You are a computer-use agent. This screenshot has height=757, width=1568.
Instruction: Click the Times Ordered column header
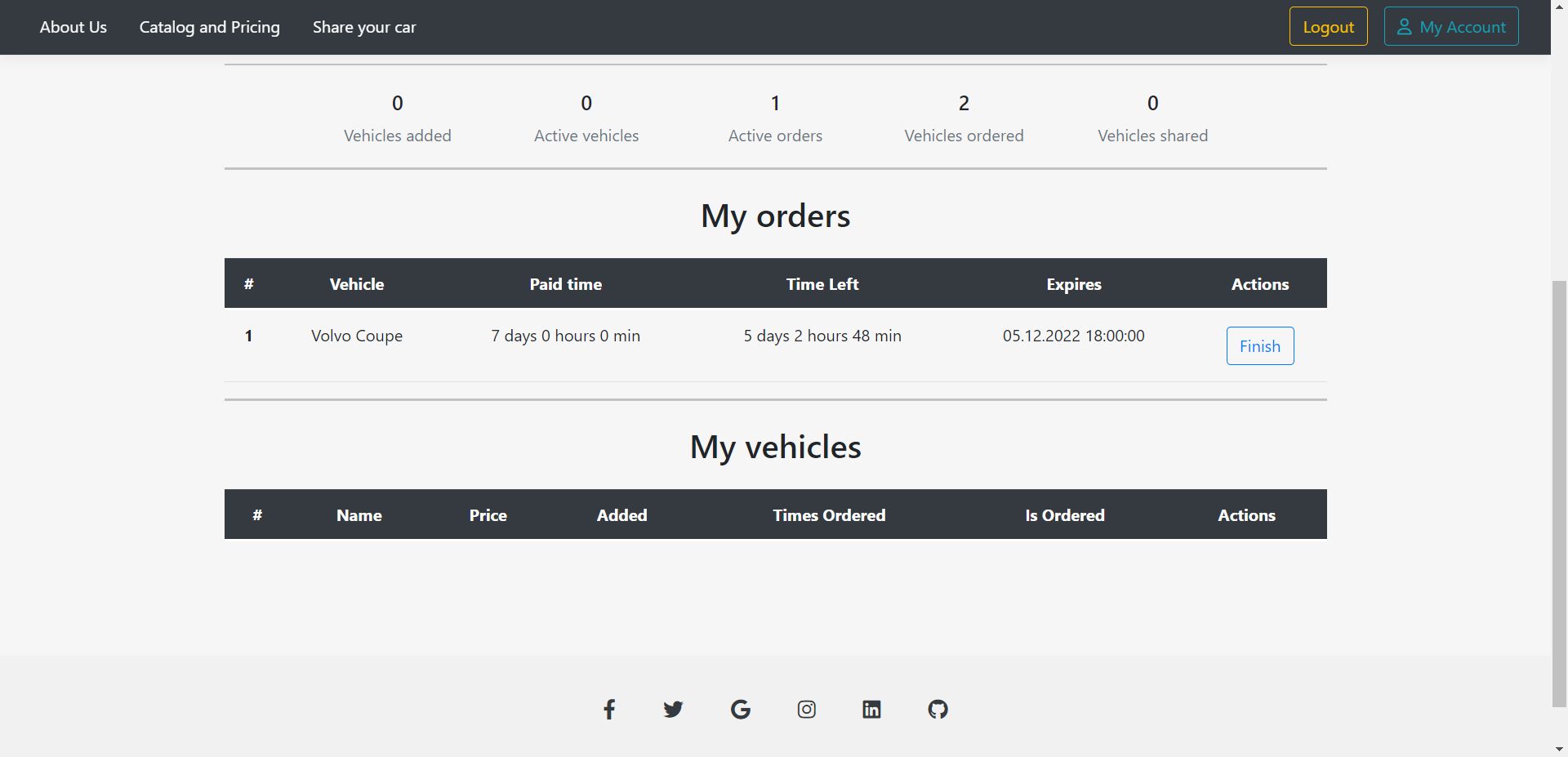[x=829, y=515]
